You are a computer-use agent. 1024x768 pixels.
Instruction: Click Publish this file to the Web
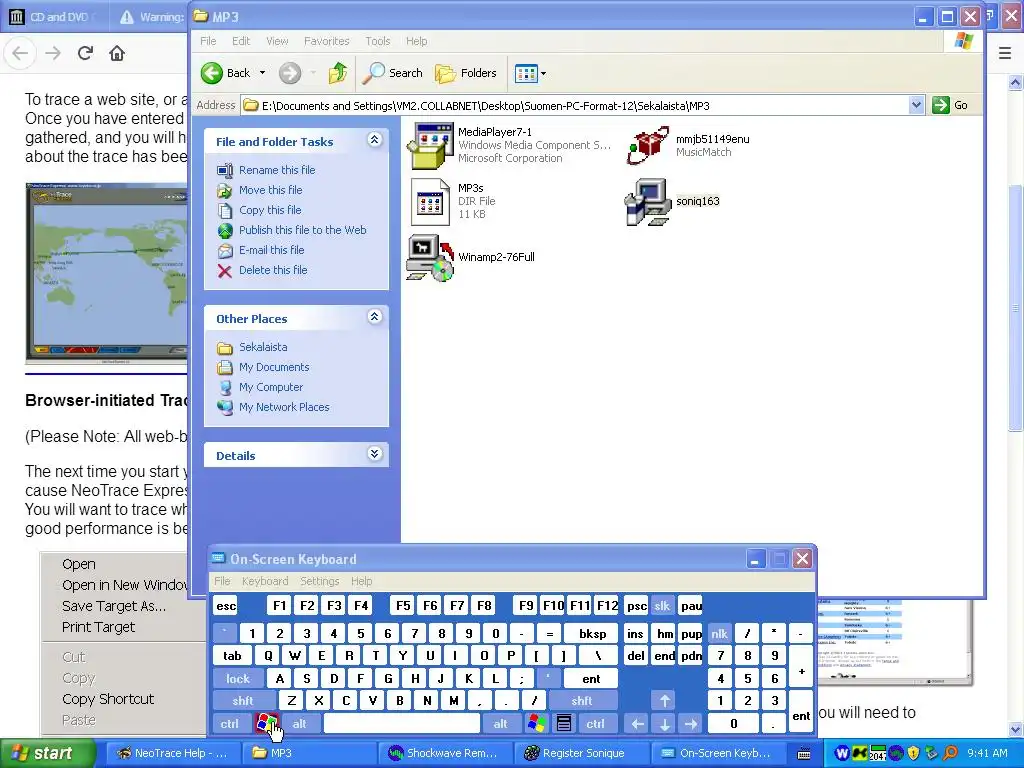tap(302, 230)
